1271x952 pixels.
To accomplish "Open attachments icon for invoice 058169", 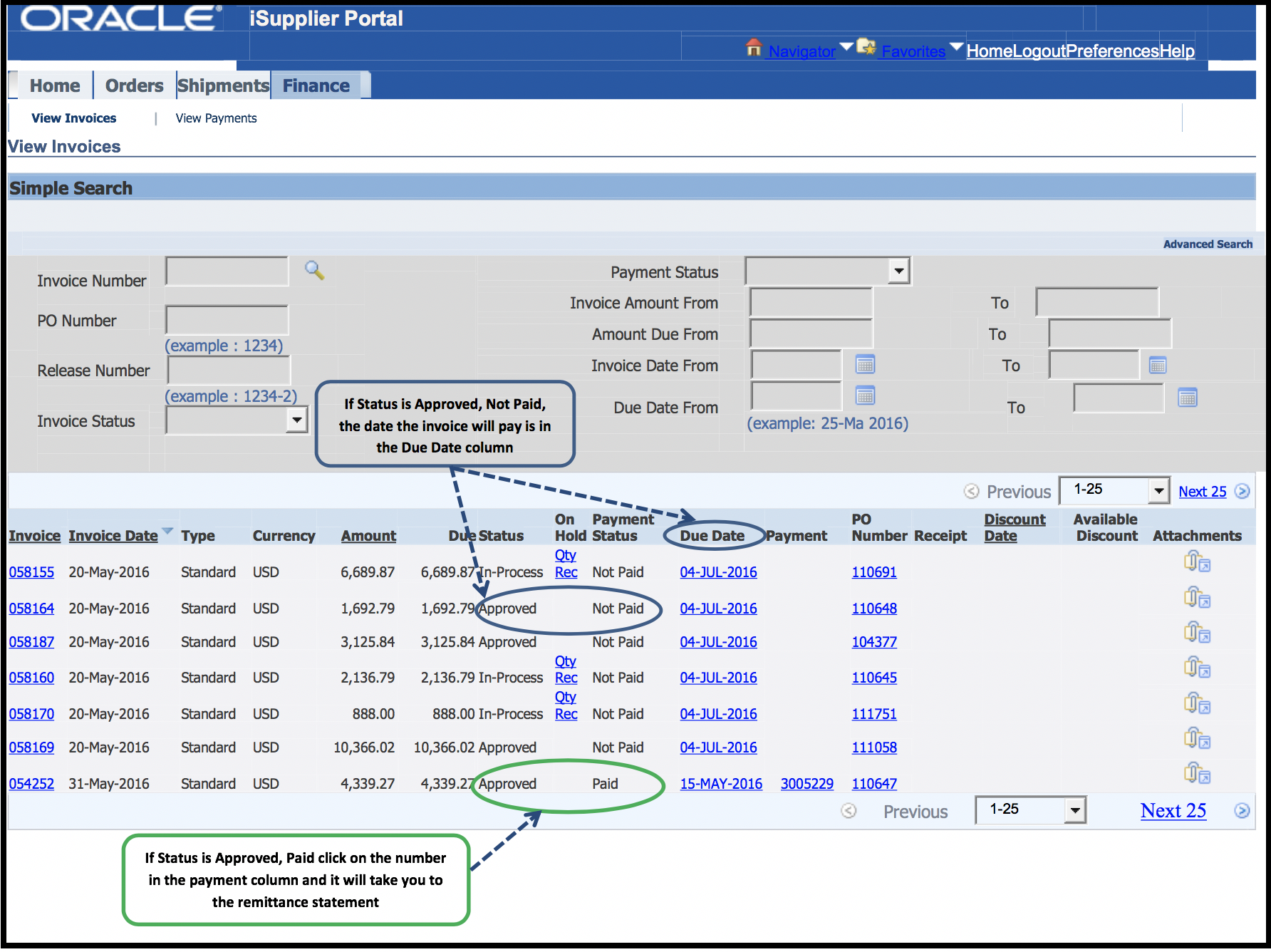I will 1197,738.
